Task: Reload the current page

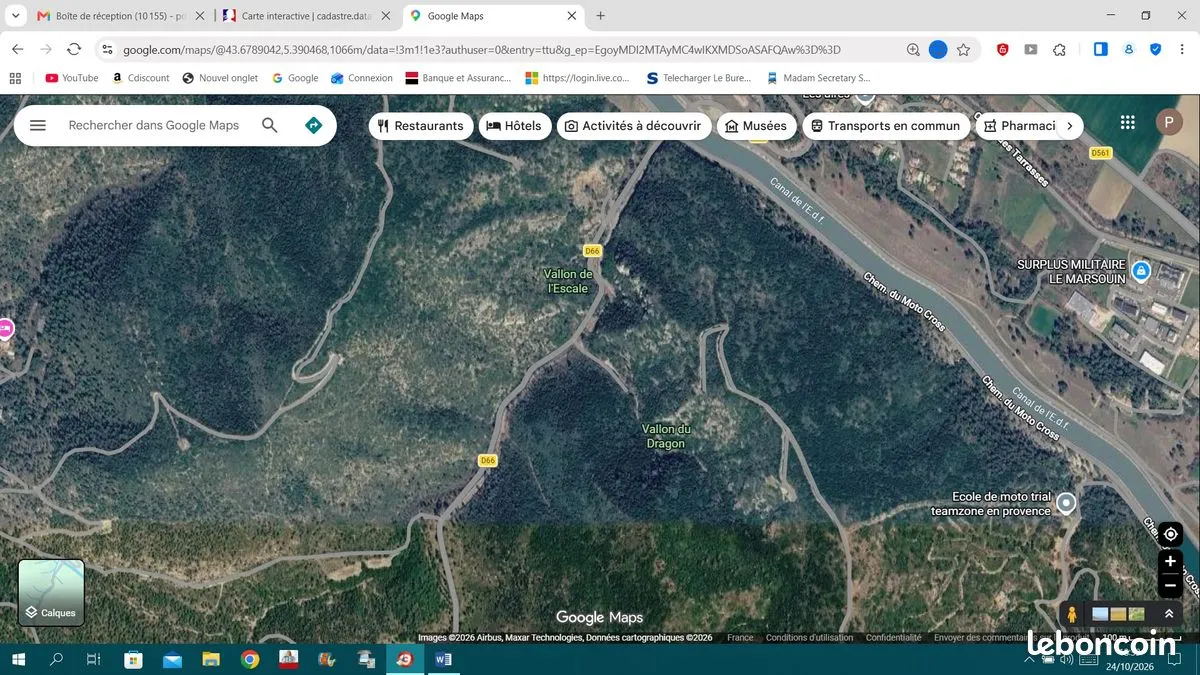Action: [74, 49]
